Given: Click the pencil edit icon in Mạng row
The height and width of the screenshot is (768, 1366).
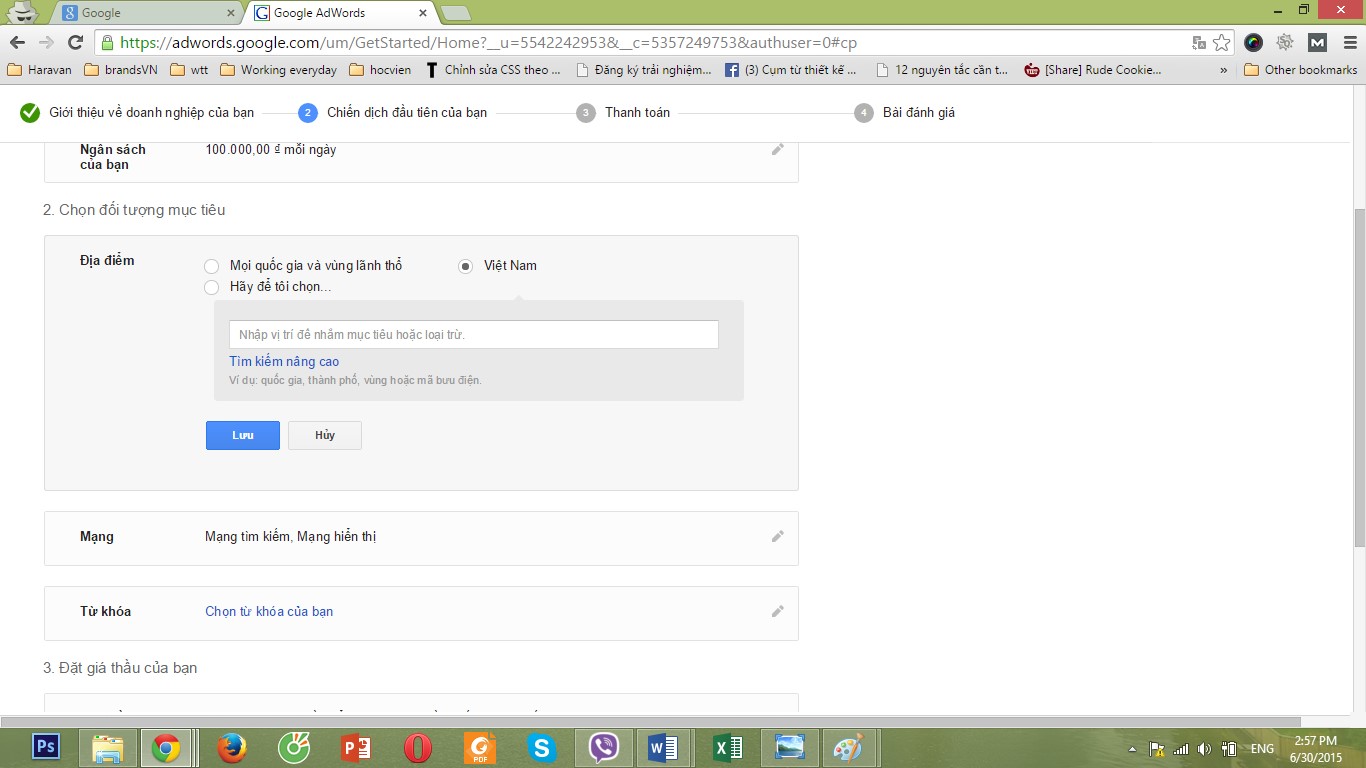Looking at the screenshot, I should [x=777, y=536].
